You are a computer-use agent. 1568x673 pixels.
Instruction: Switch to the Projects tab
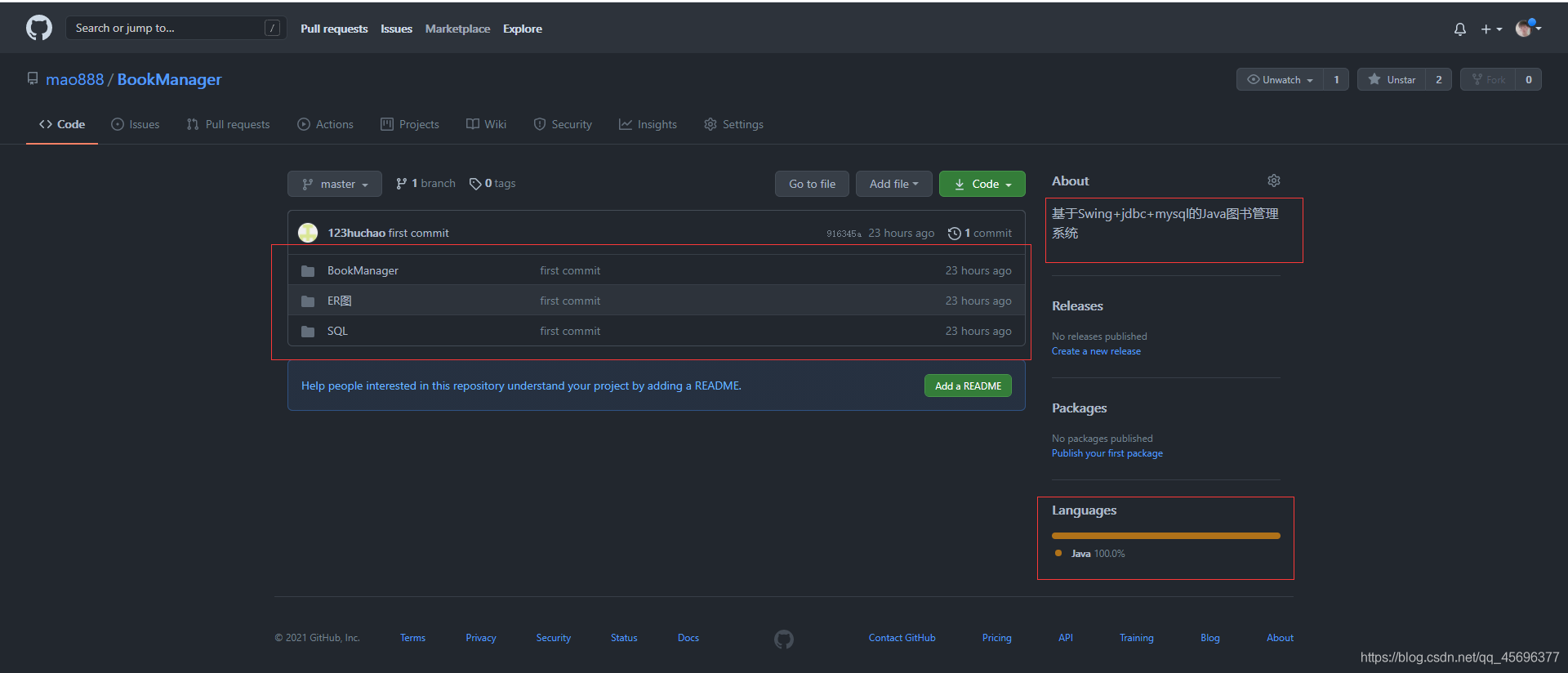pos(410,124)
